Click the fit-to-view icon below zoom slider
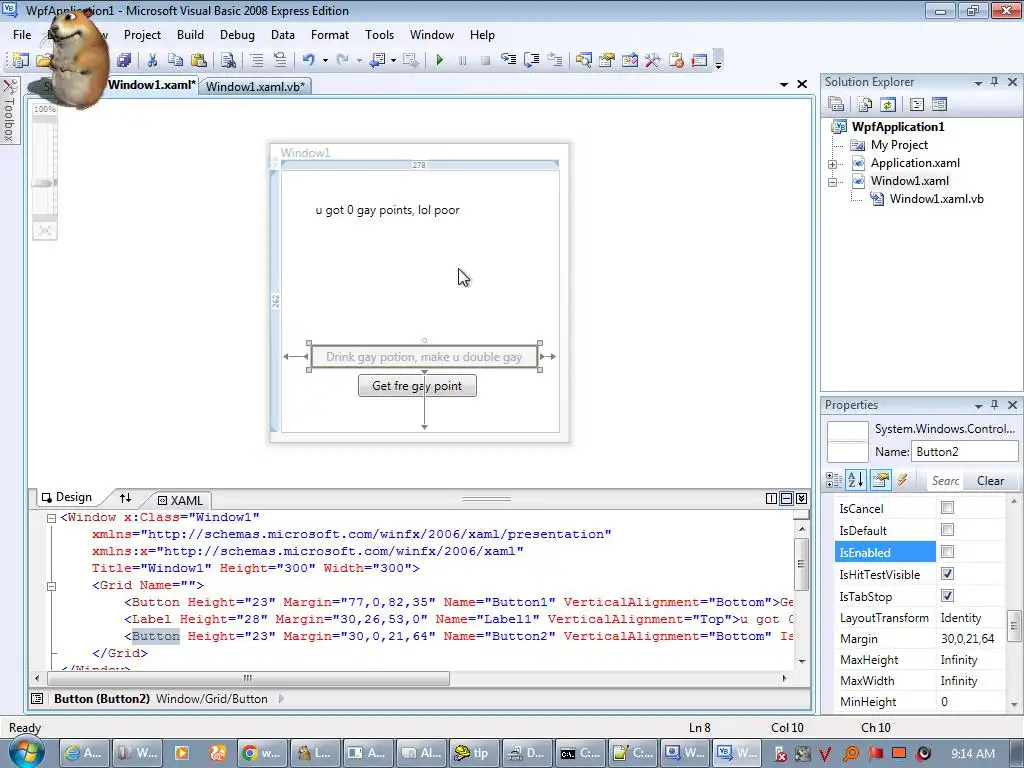Screen dimensions: 1024x768 pos(44,231)
